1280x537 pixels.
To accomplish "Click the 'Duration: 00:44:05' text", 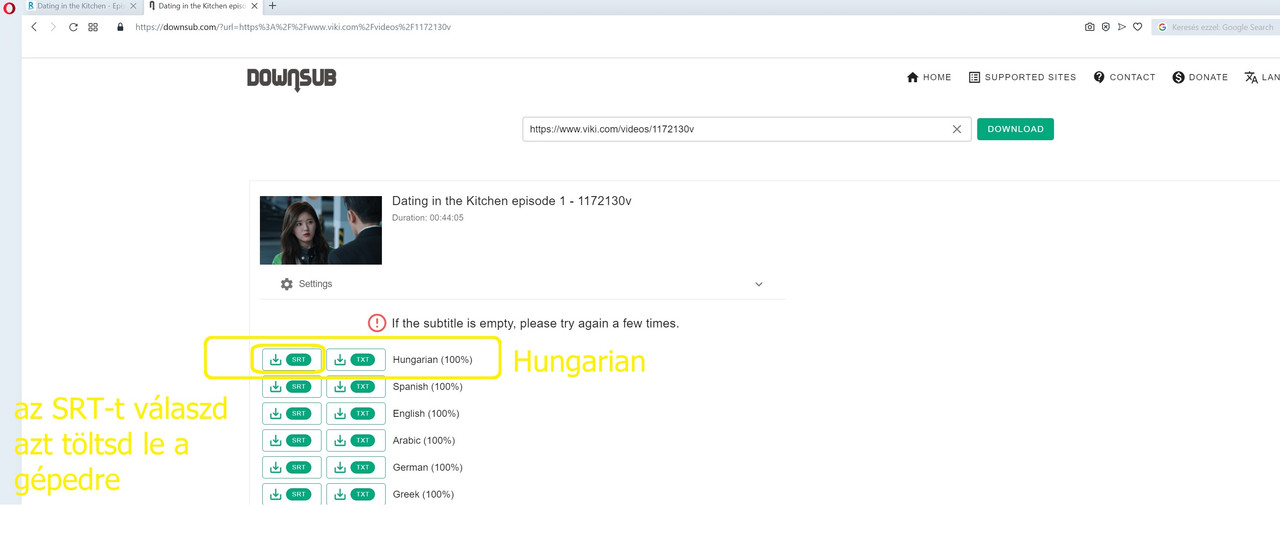I will (428, 217).
